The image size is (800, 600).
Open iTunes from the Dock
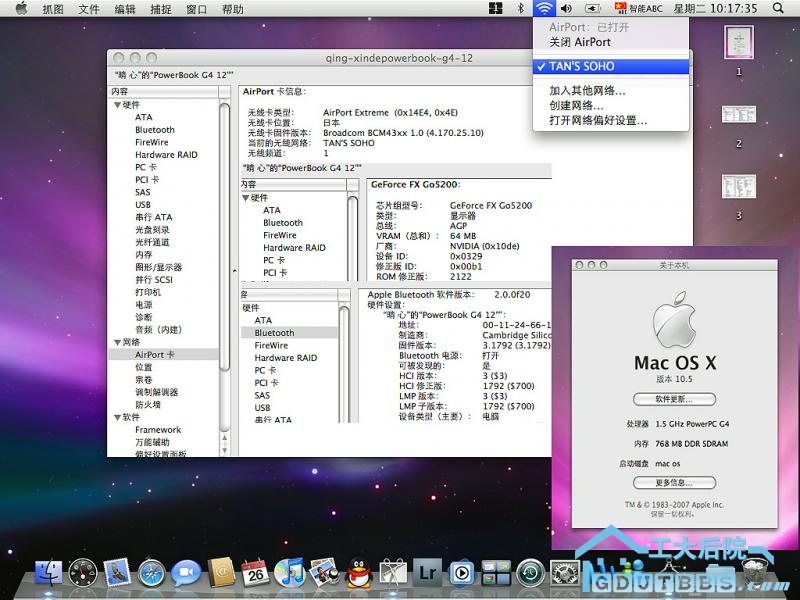[289, 573]
